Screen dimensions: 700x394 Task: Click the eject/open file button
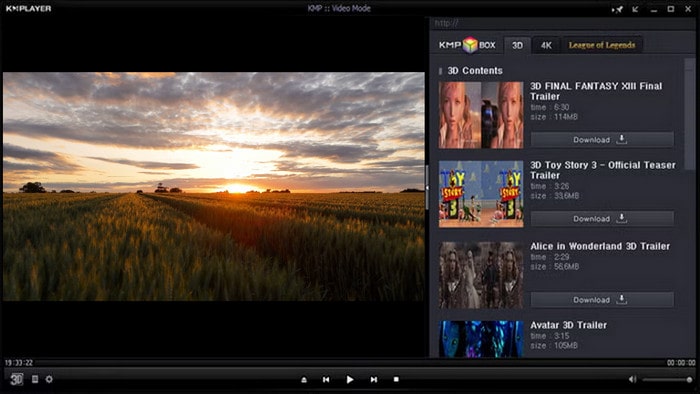coord(304,380)
